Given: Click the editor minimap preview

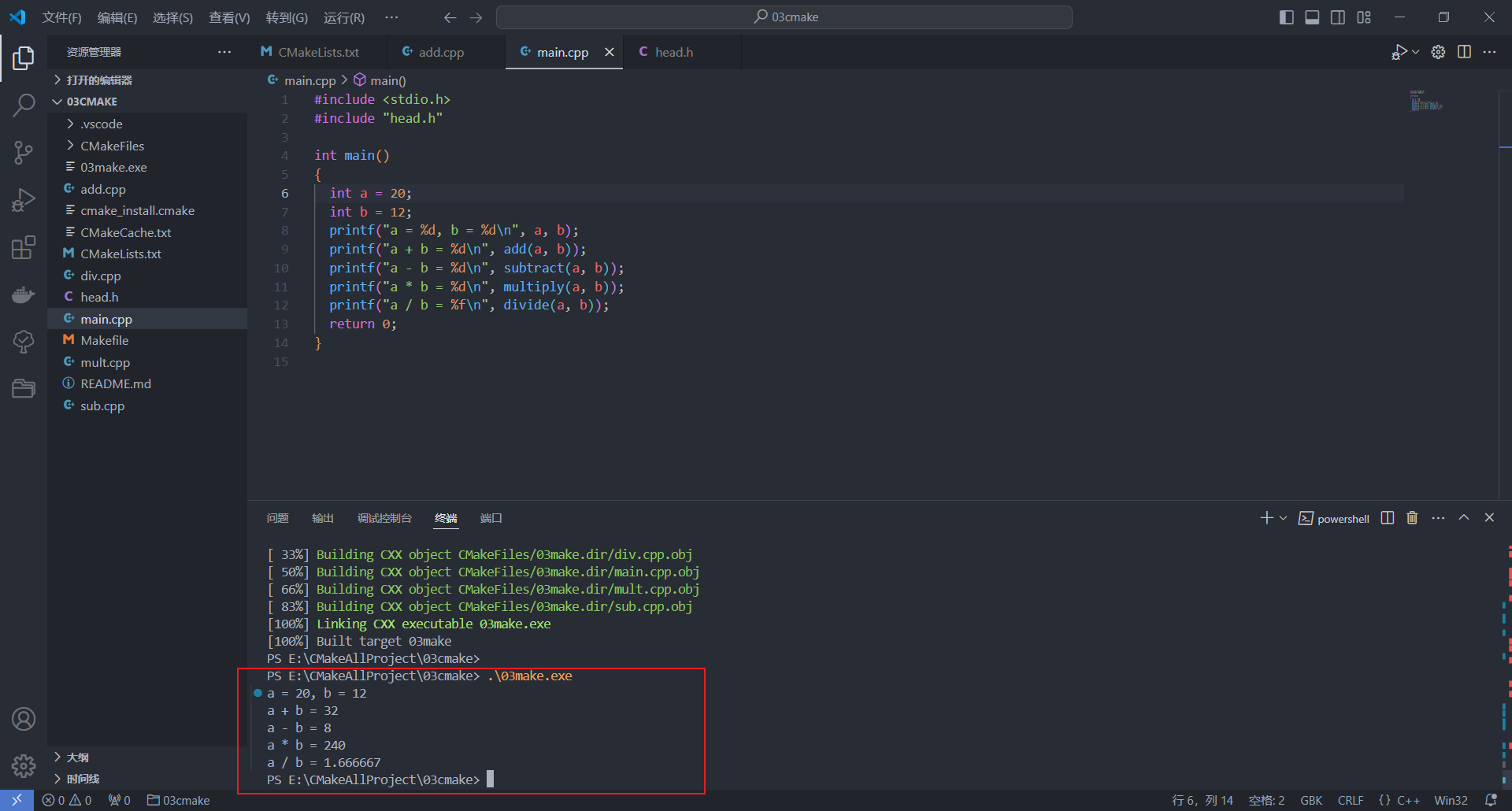Looking at the screenshot, I should (1425, 102).
